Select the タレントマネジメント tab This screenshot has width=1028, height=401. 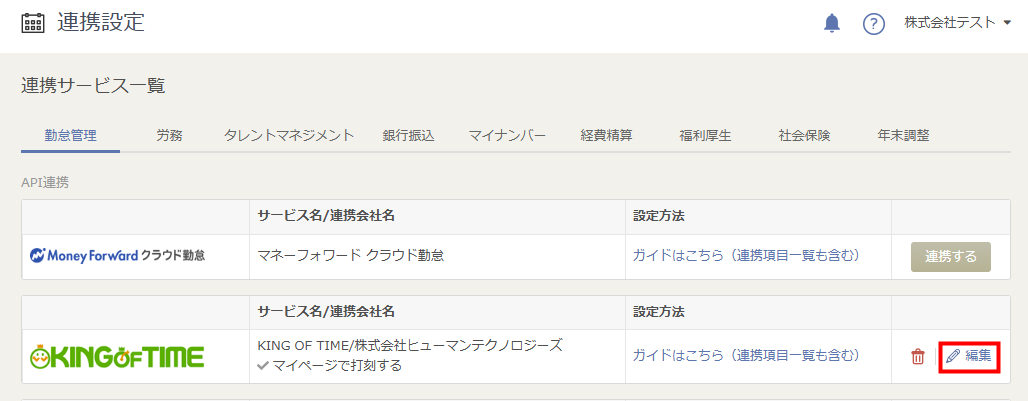pos(289,135)
